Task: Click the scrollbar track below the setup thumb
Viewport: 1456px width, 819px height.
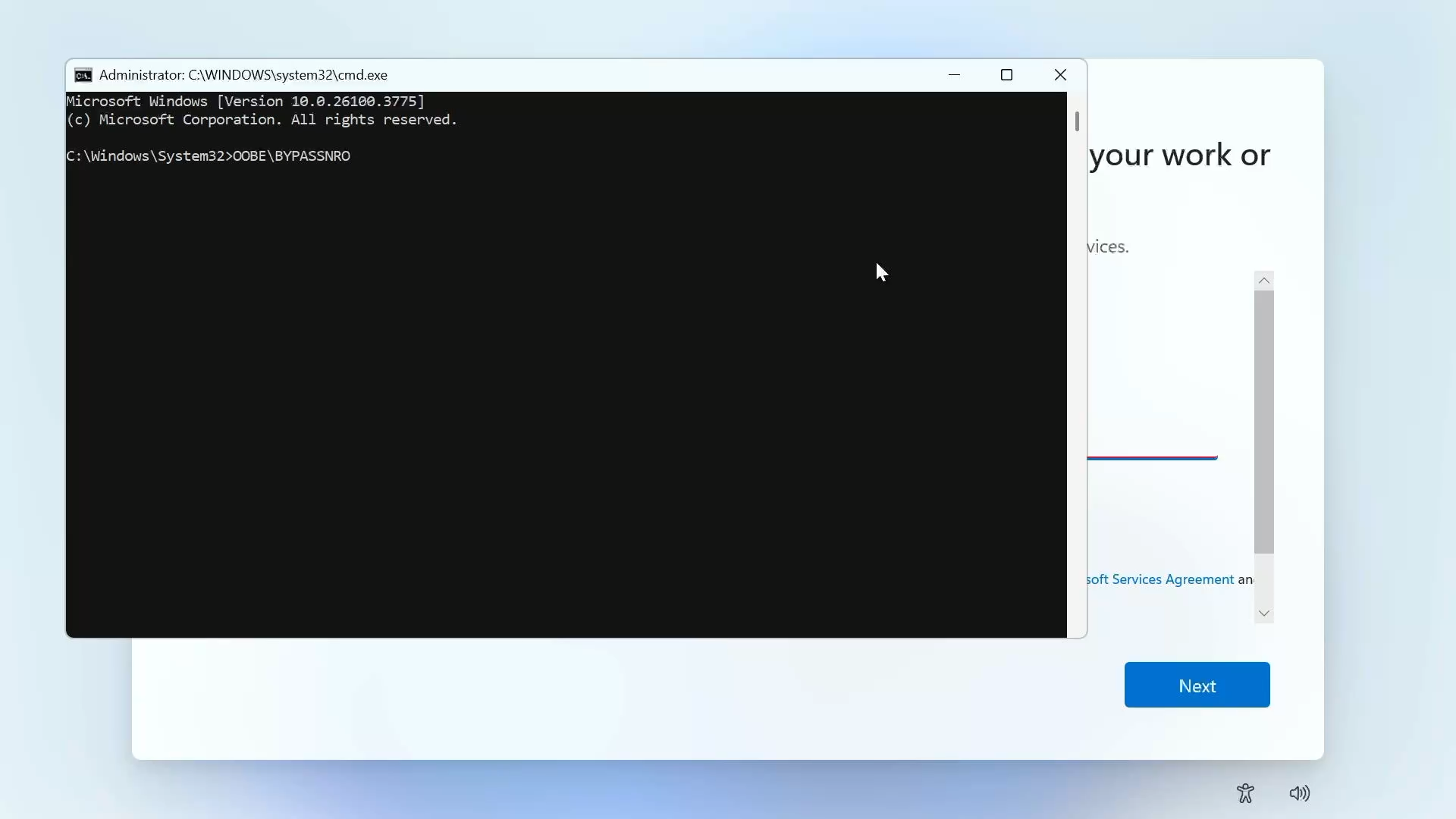Action: click(1263, 578)
